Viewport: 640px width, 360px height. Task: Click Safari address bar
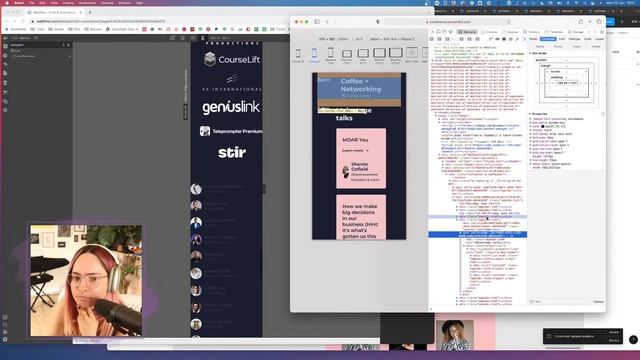[447, 22]
